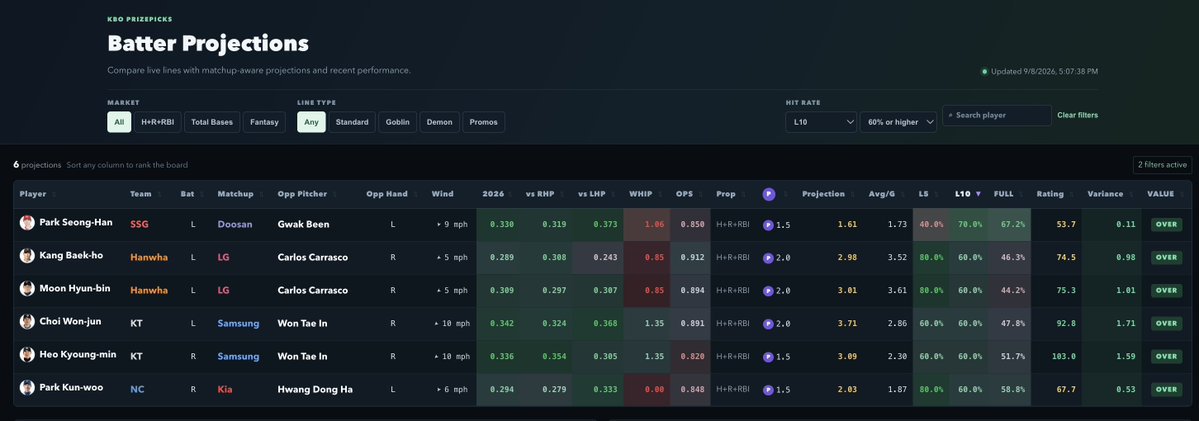Click Moon Hyun-bin's player avatar

28,289
